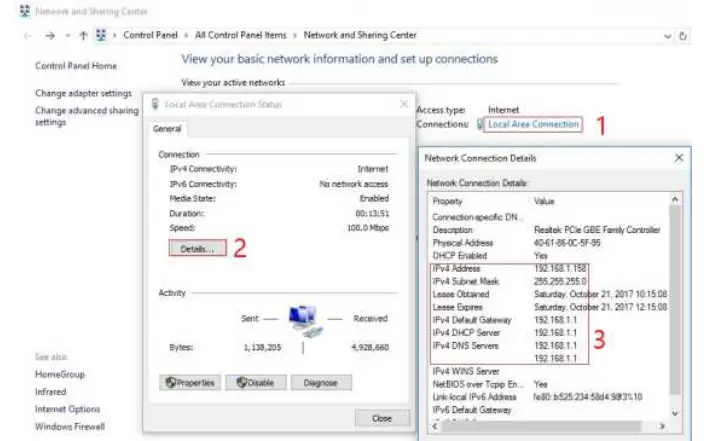The image size is (721, 441).
Task: Click the Local Area Connection Status title icon
Action: pos(155,104)
